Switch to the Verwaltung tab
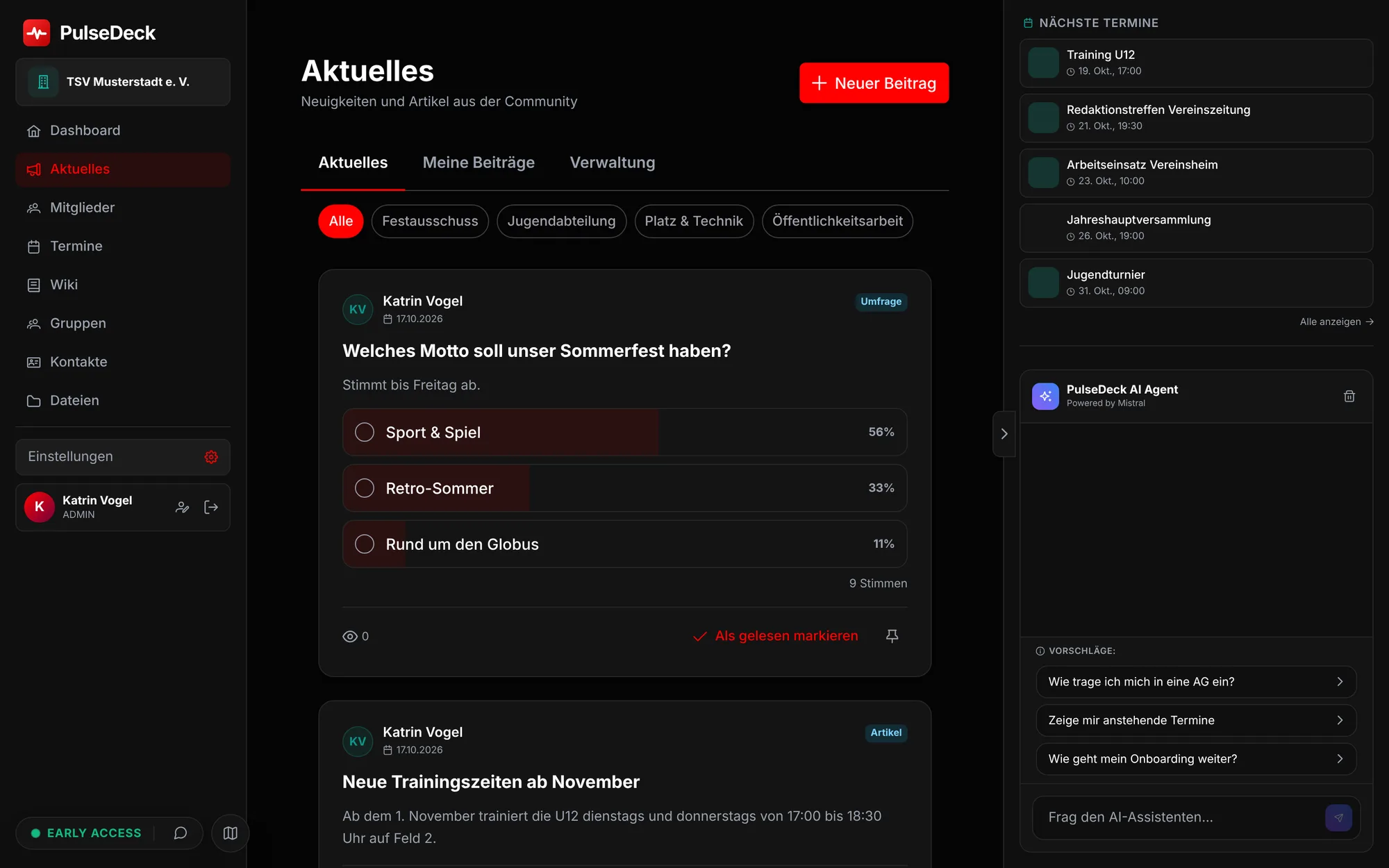The image size is (1389, 868). point(613,162)
